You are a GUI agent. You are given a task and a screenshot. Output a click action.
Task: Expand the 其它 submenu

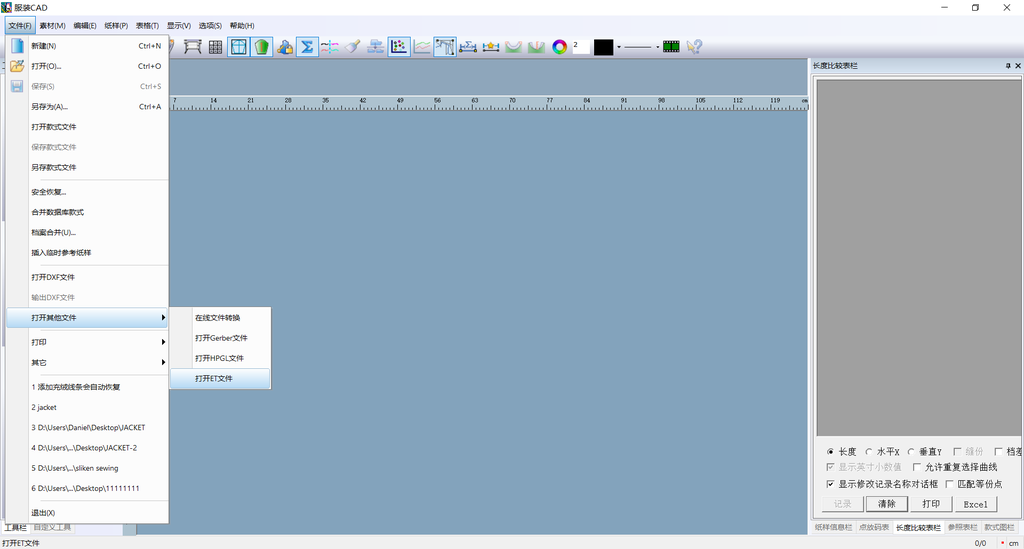pyautogui.click(x=88, y=362)
